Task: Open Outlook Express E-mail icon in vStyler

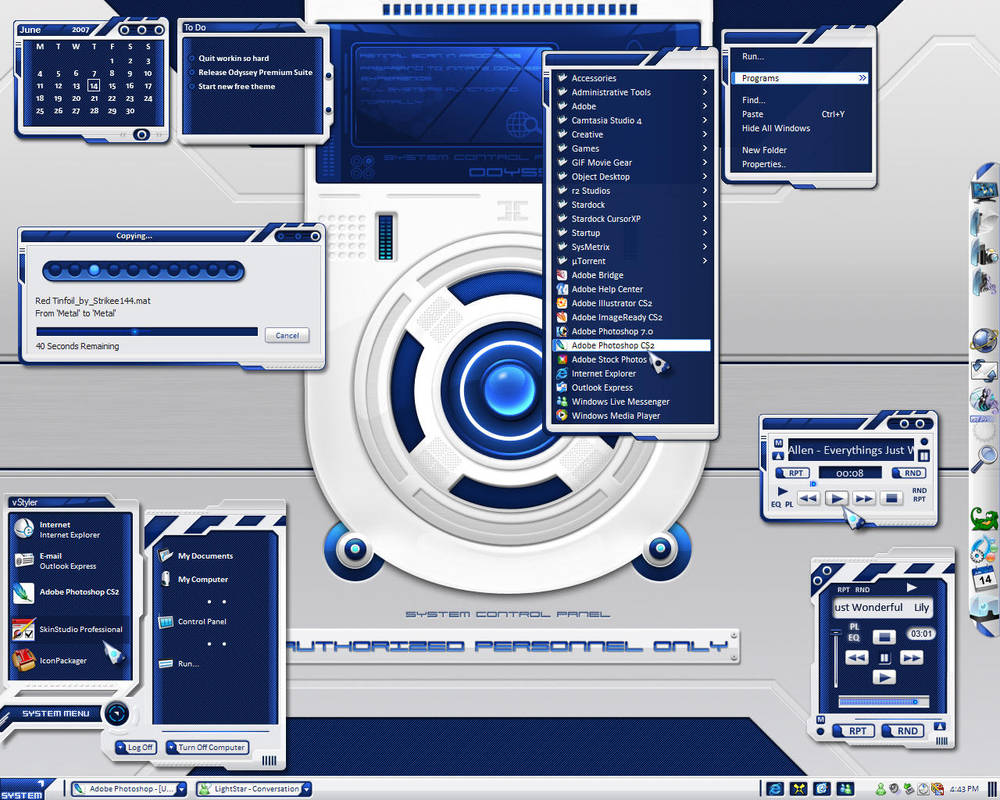Action: [x=24, y=560]
